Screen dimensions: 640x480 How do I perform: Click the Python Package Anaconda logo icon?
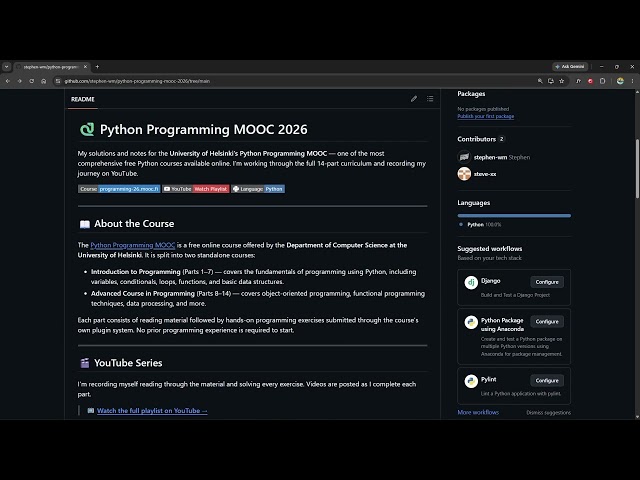471,322
